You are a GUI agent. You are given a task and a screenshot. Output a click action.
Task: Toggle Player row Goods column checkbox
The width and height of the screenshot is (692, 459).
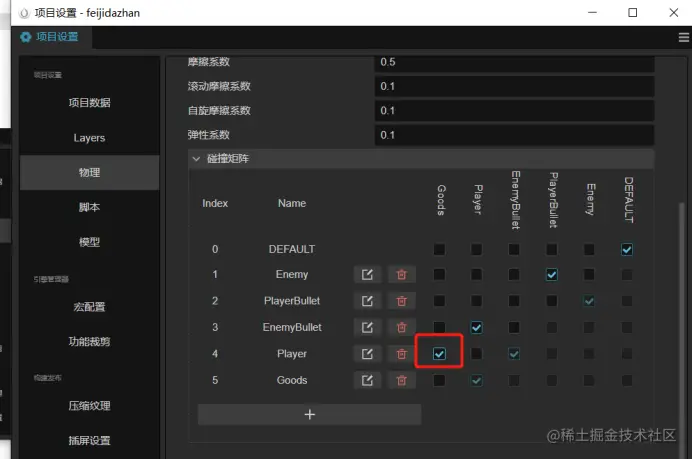click(439, 354)
